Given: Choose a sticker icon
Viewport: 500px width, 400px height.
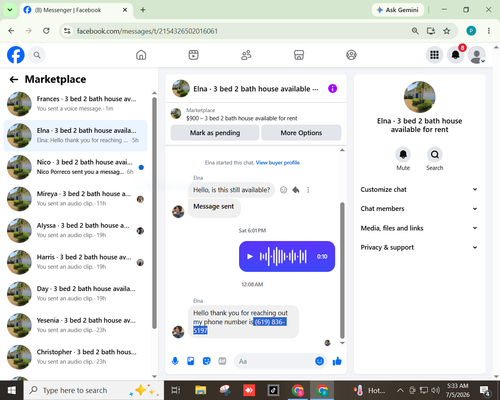Looking at the screenshot, I should tap(207, 361).
